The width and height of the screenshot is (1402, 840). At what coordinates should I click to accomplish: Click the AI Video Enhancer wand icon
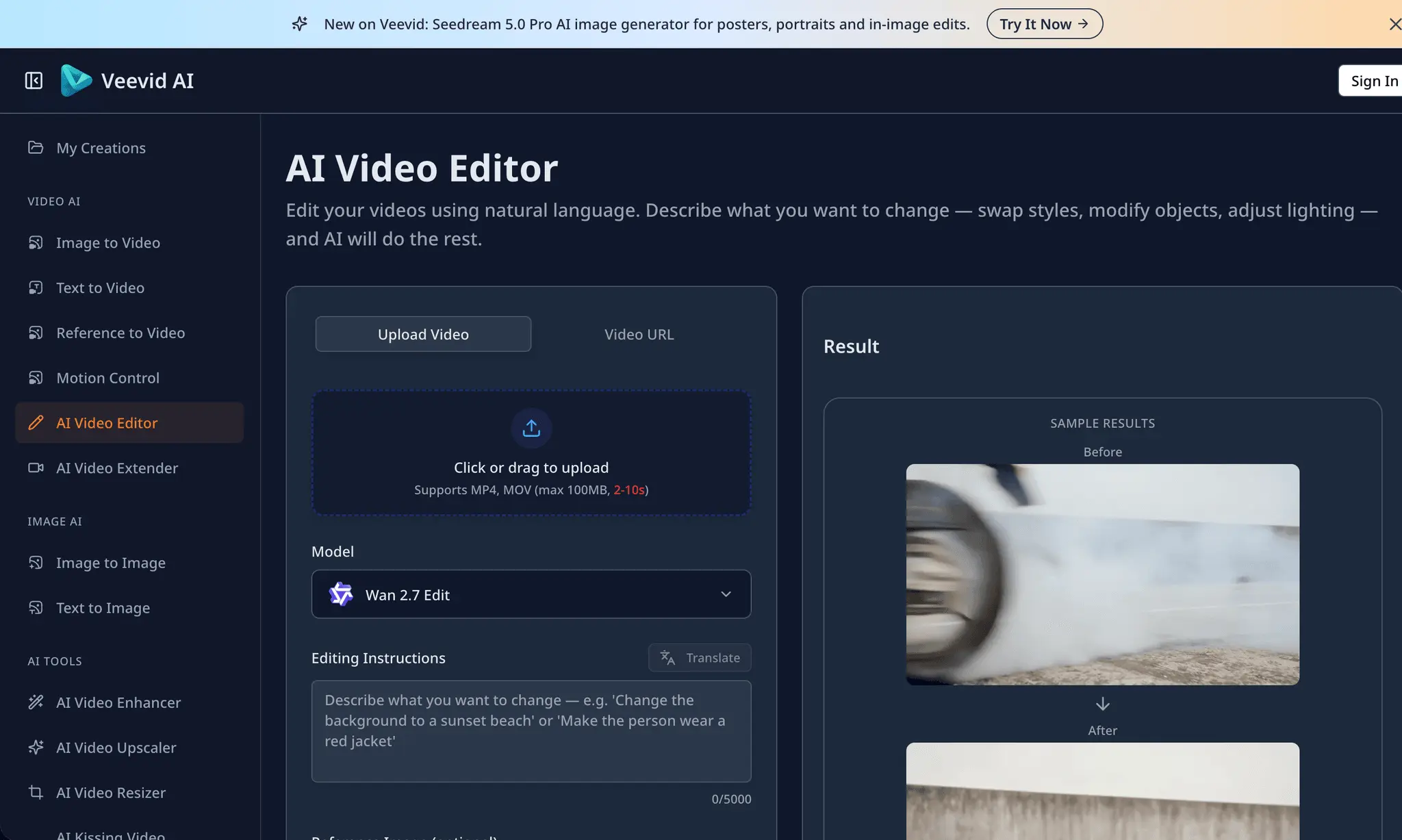[x=36, y=702]
